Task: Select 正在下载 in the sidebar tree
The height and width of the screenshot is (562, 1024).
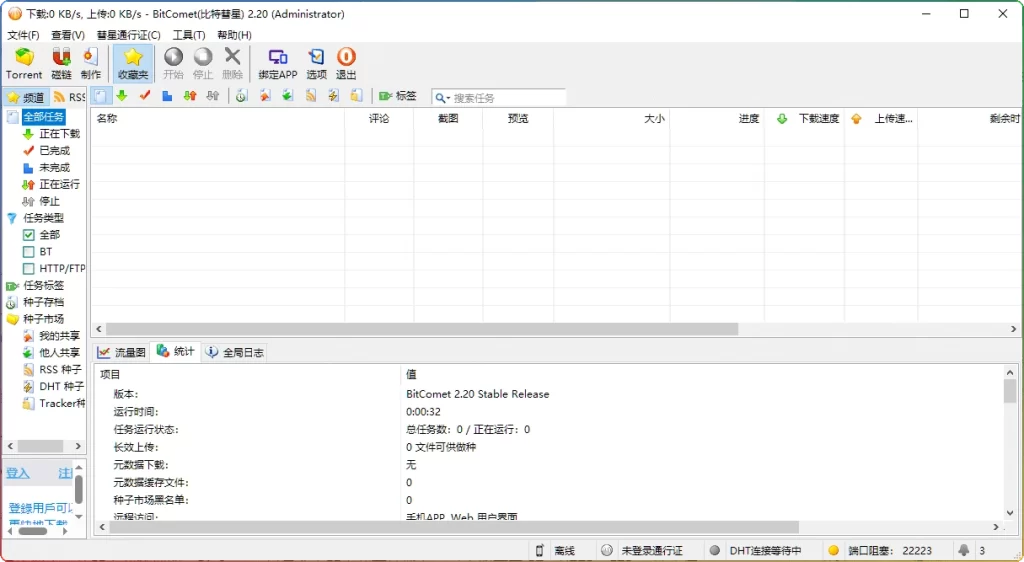Action: (59, 134)
